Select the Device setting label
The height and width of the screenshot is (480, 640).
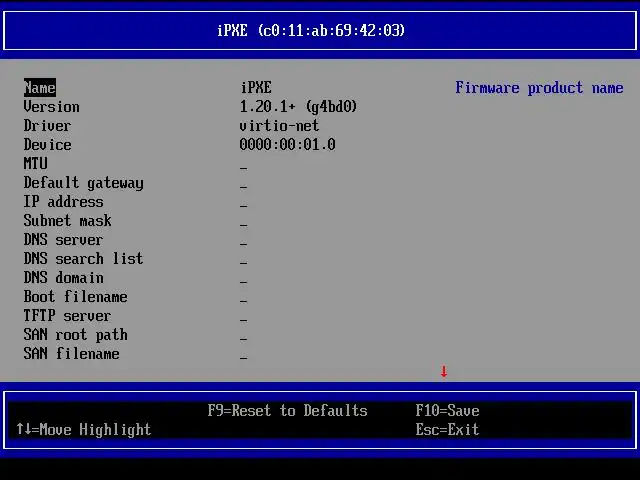(x=47, y=144)
